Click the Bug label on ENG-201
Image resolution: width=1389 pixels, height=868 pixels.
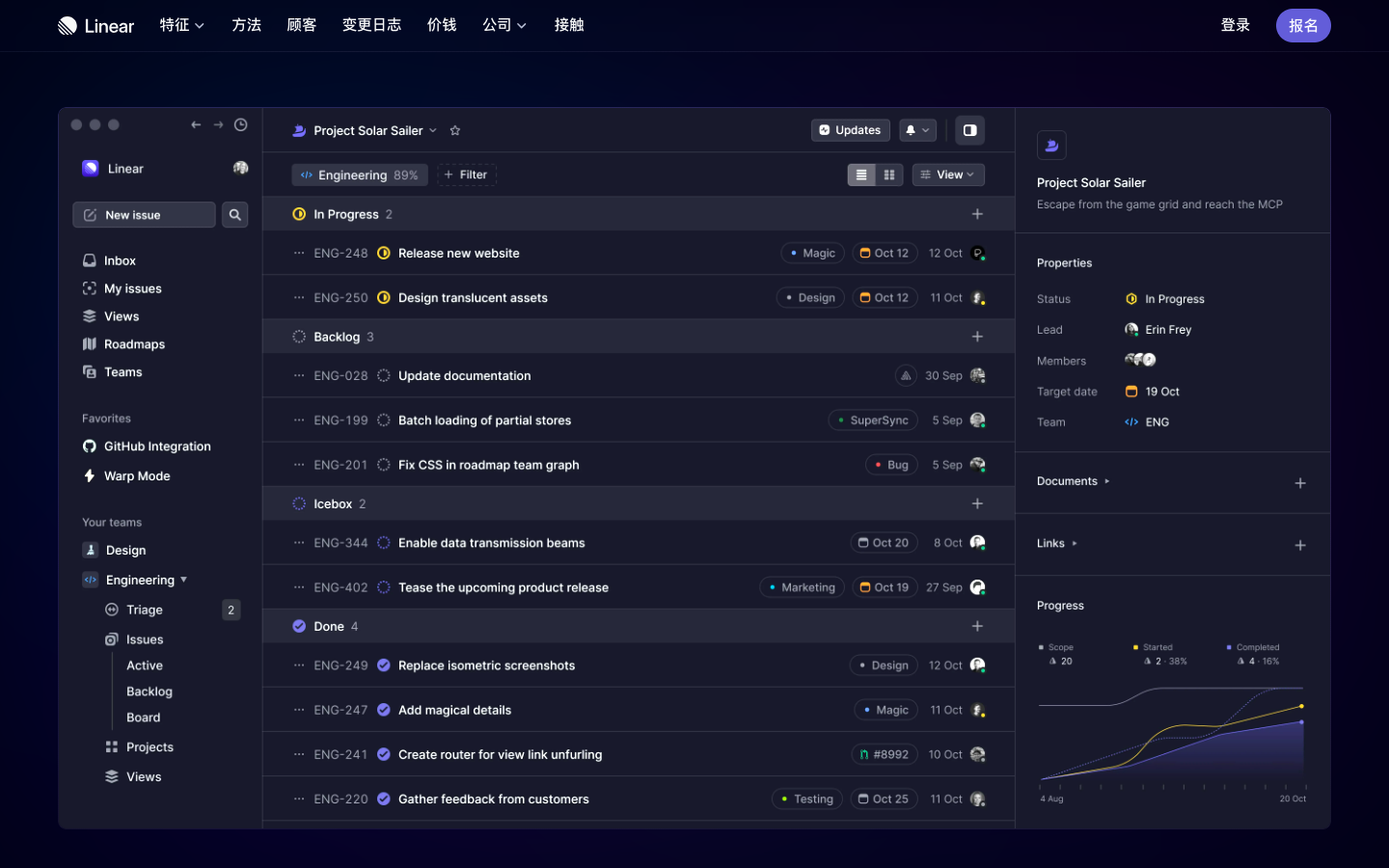click(891, 465)
